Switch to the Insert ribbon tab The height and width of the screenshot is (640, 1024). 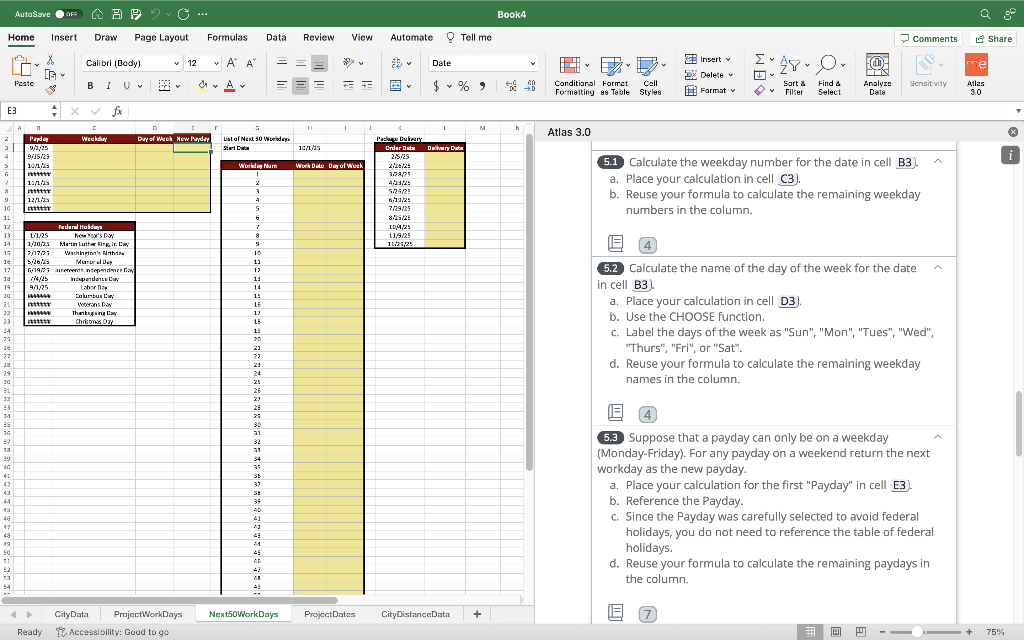(64, 37)
